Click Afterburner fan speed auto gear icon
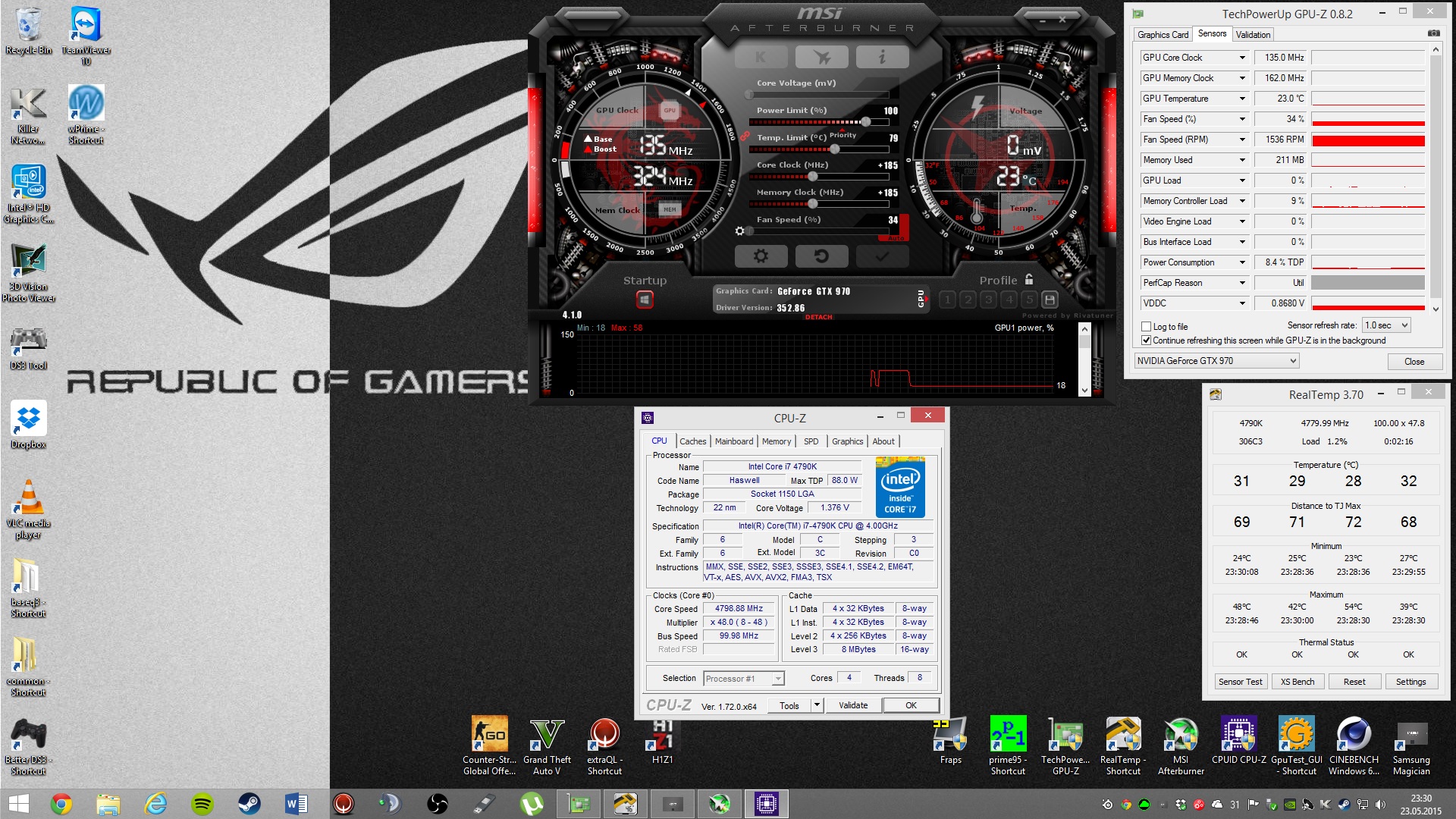1456x819 pixels. point(739,231)
